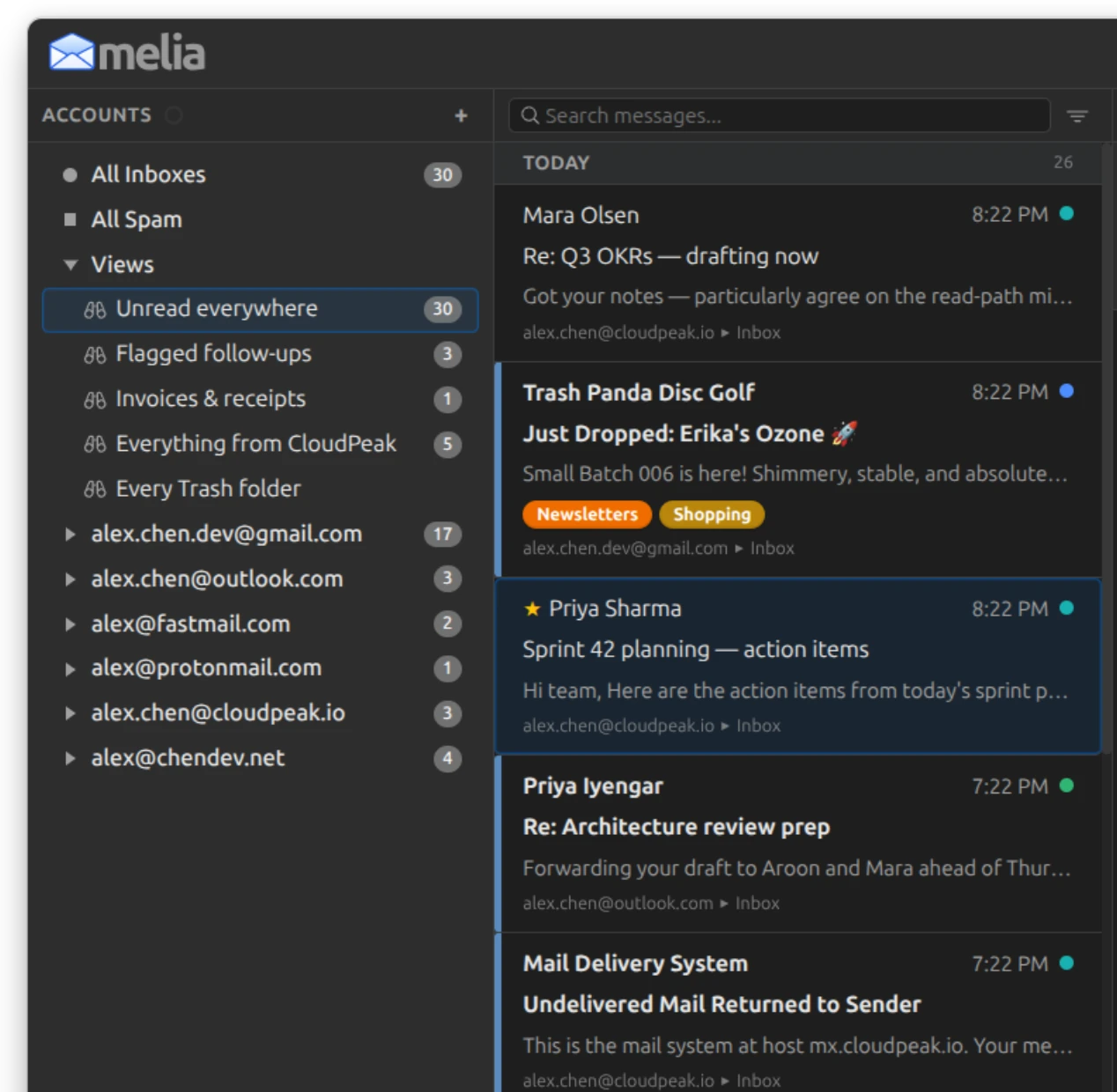Collapse the Views section
This screenshot has height=1092, width=1117.
[70, 264]
